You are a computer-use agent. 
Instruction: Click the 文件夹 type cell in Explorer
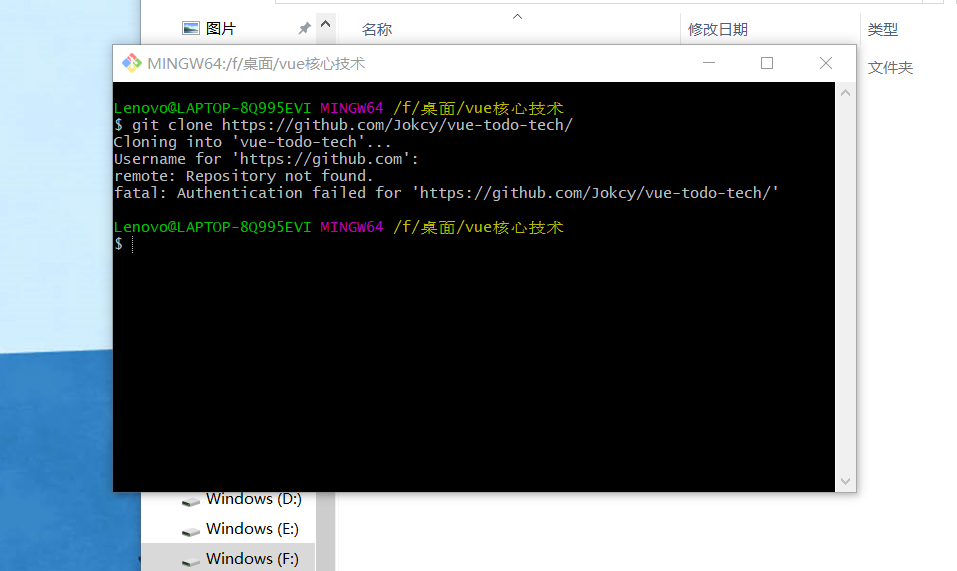point(890,68)
